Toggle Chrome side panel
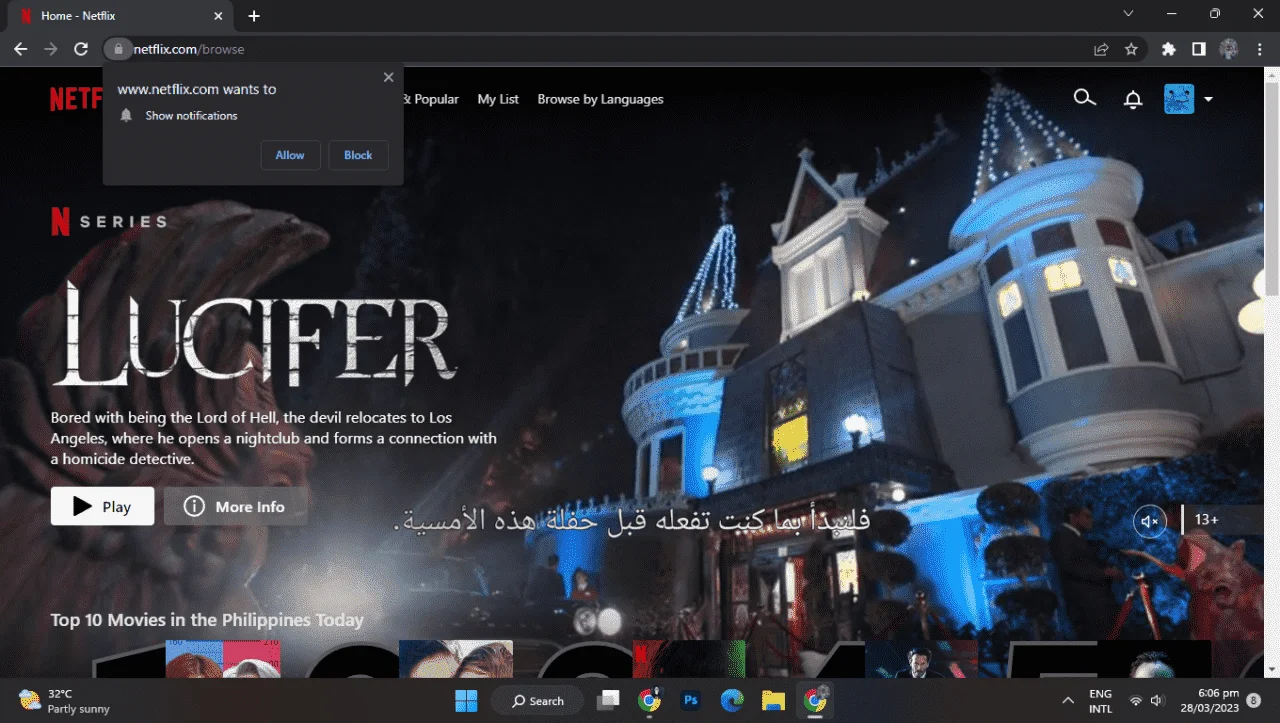 pos(1198,48)
